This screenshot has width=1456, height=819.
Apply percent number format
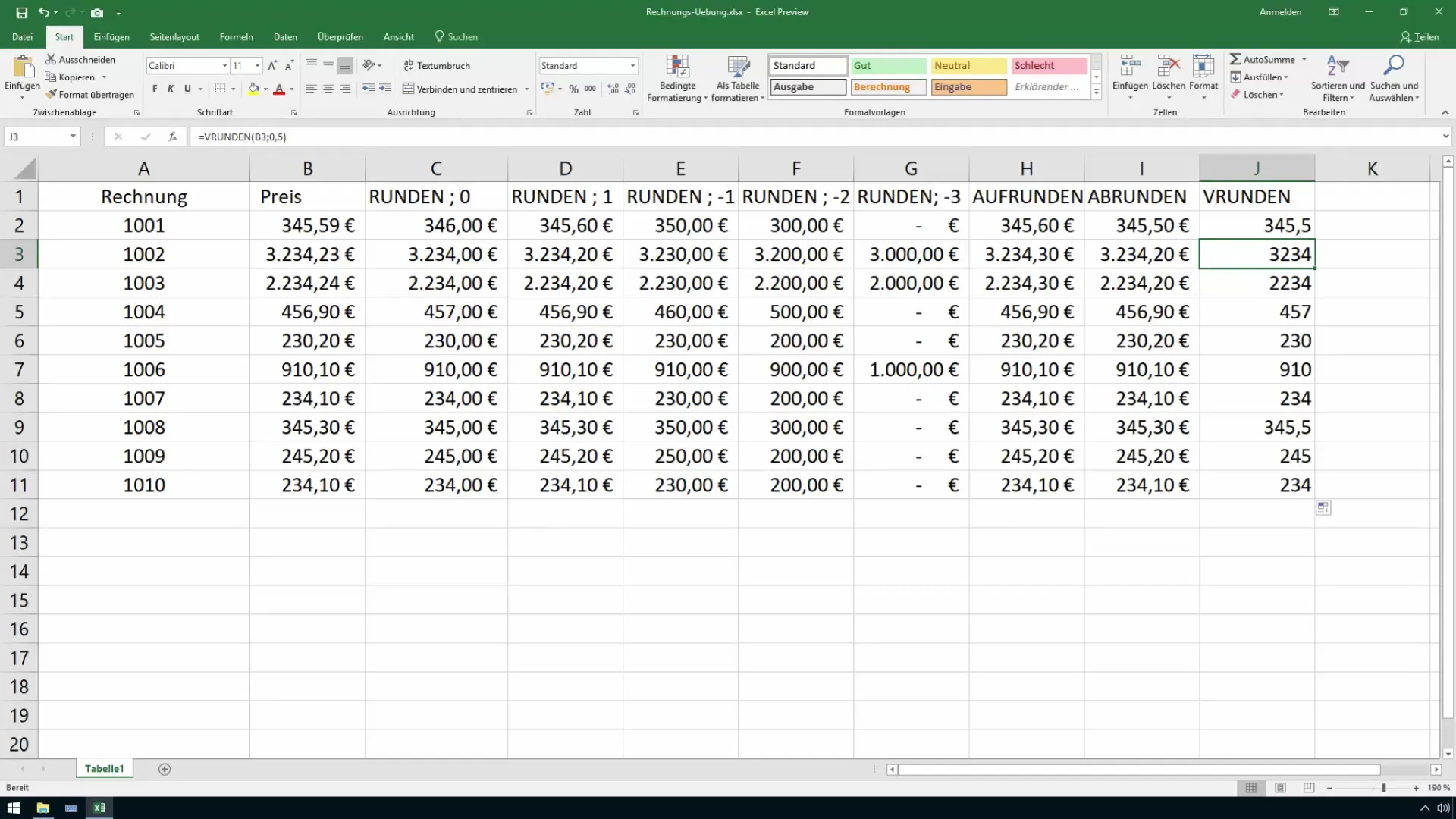click(x=574, y=89)
